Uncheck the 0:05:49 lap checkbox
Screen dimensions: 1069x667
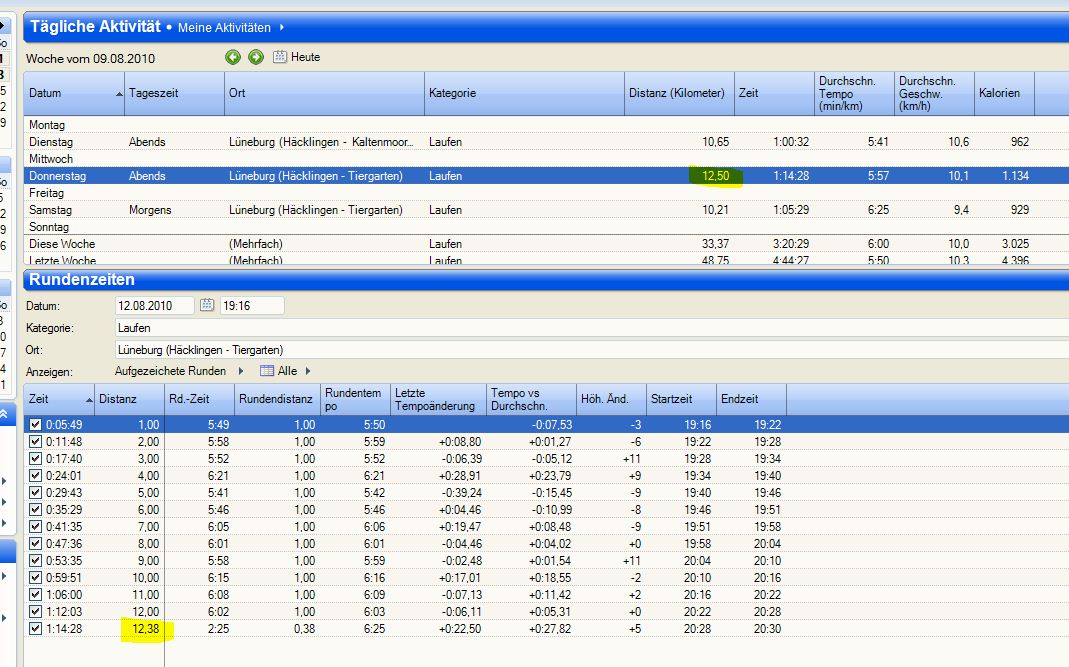pyautogui.click(x=36, y=424)
